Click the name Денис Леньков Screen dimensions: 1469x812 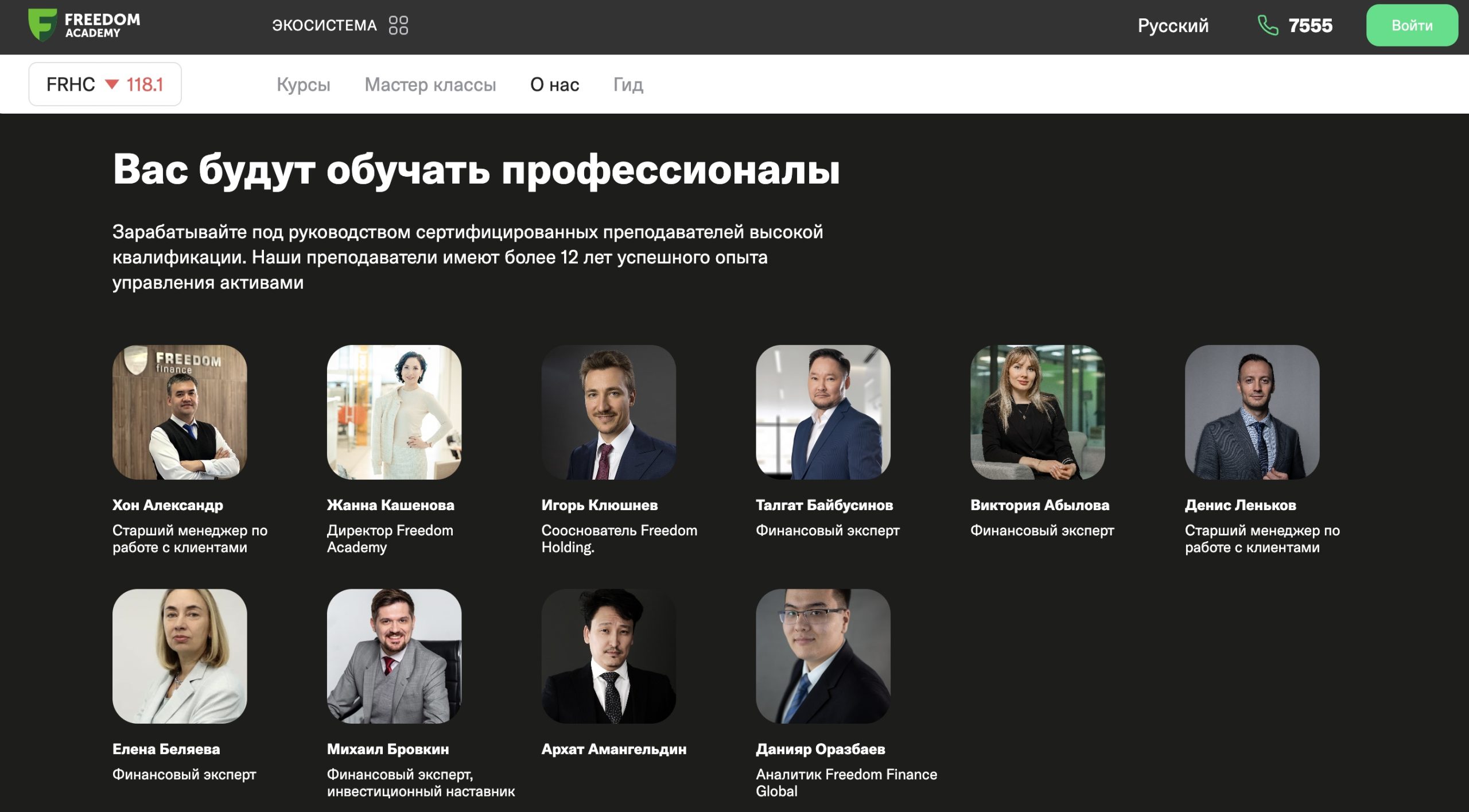pos(1240,505)
